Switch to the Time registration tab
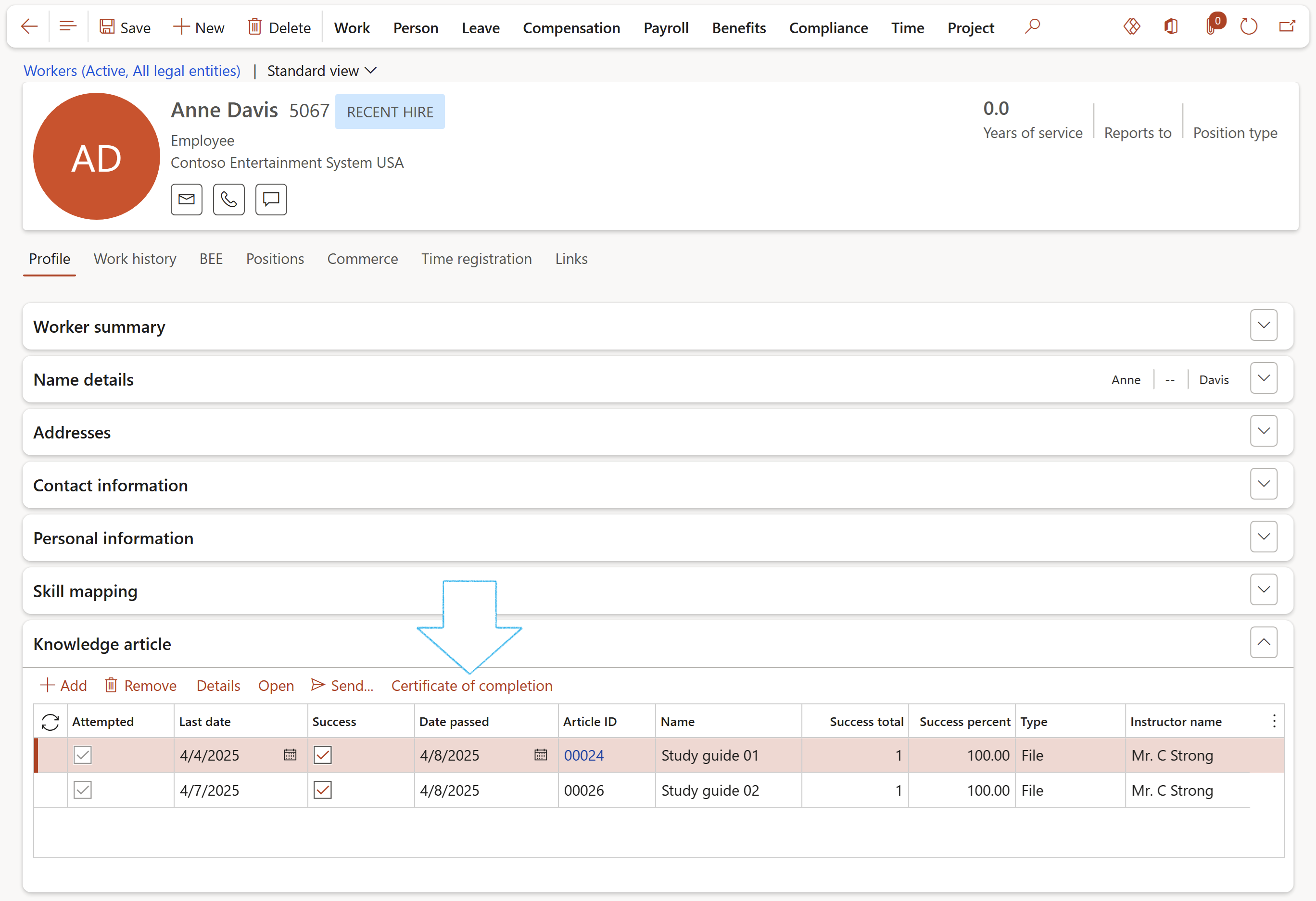The image size is (1316, 901). click(x=476, y=259)
